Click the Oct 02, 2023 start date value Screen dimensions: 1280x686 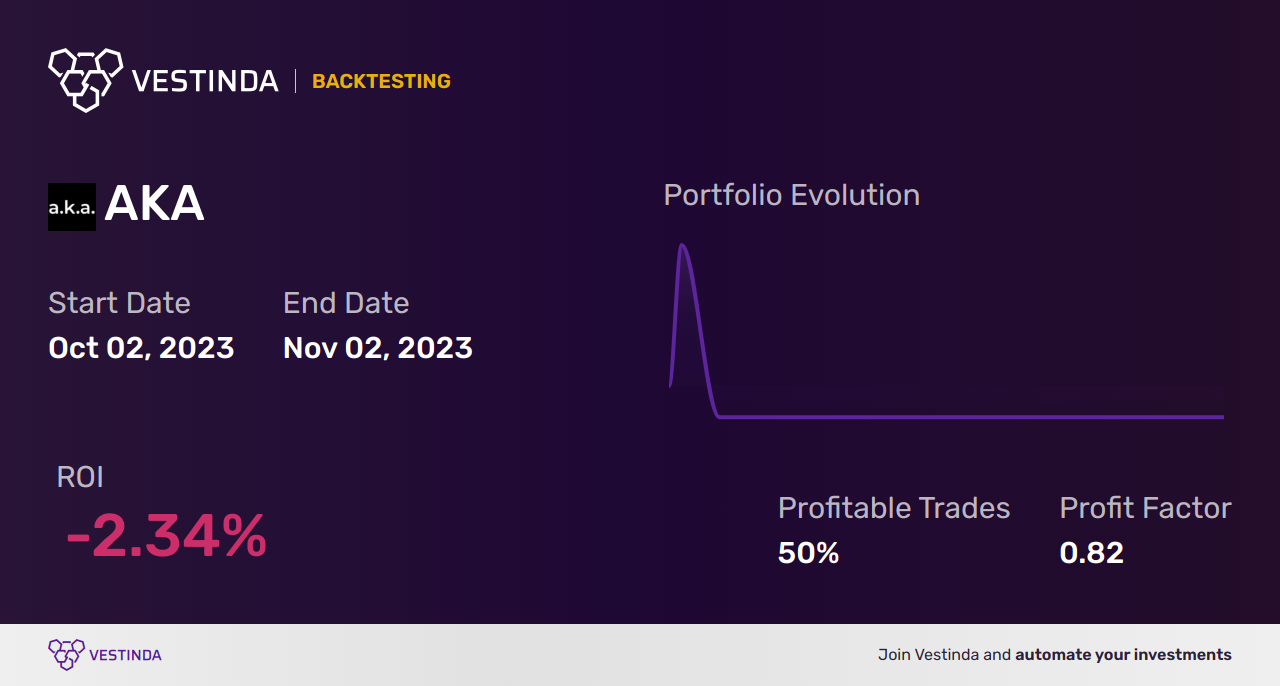click(x=141, y=347)
